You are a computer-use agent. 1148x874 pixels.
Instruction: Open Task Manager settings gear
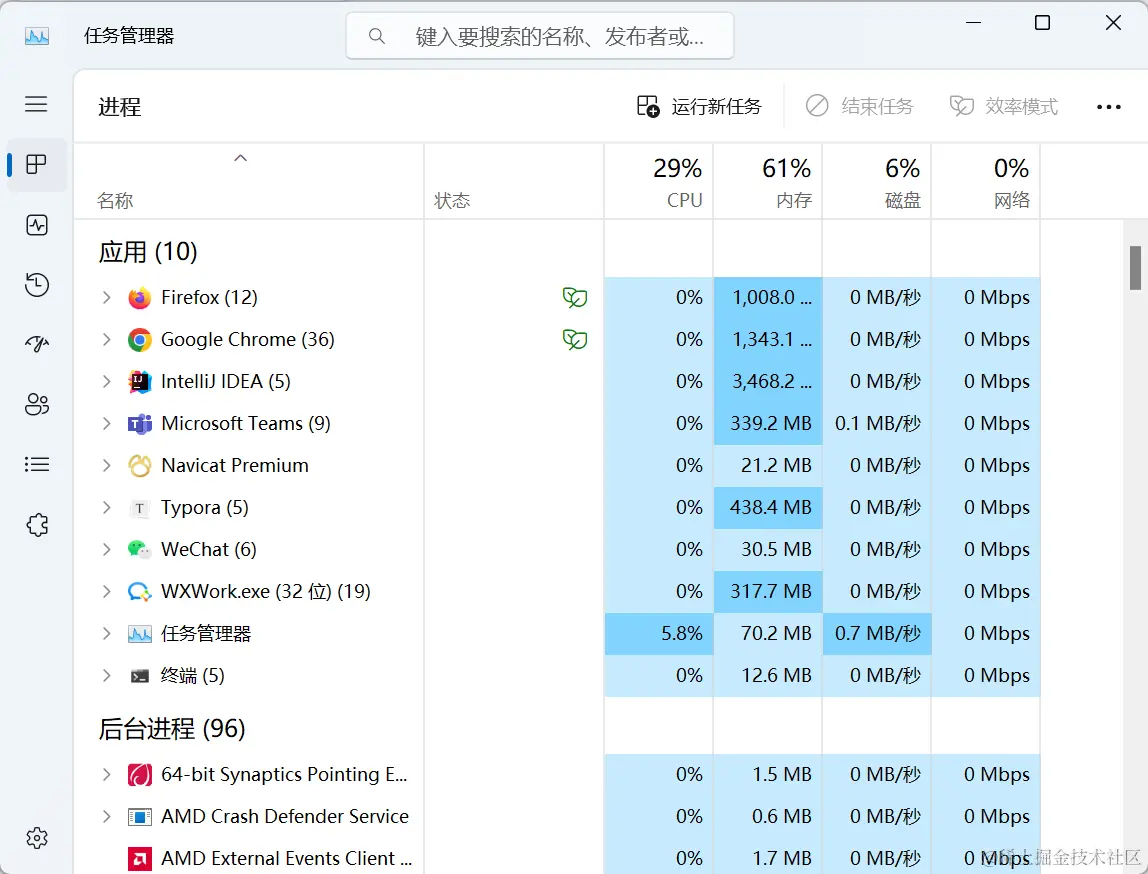tap(37, 838)
